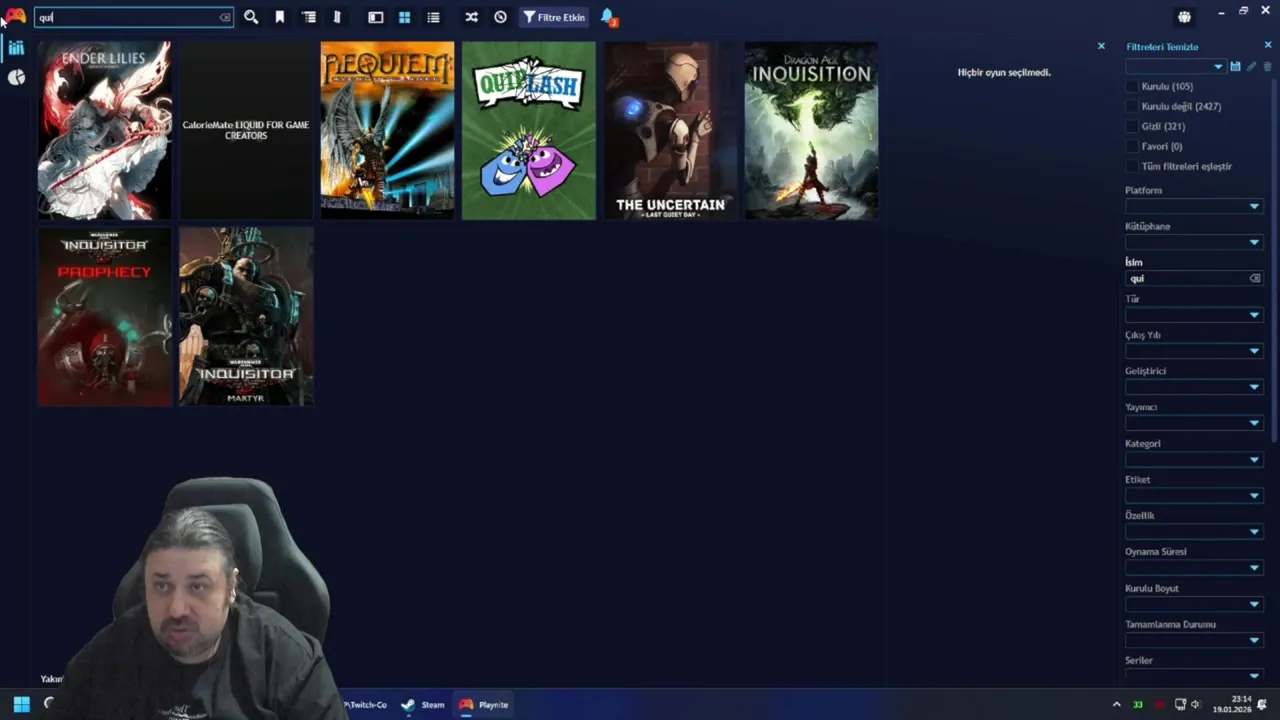The height and width of the screenshot is (720, 1280).
Task: Show hidden system tray icons
Action: click(1116, 704)
